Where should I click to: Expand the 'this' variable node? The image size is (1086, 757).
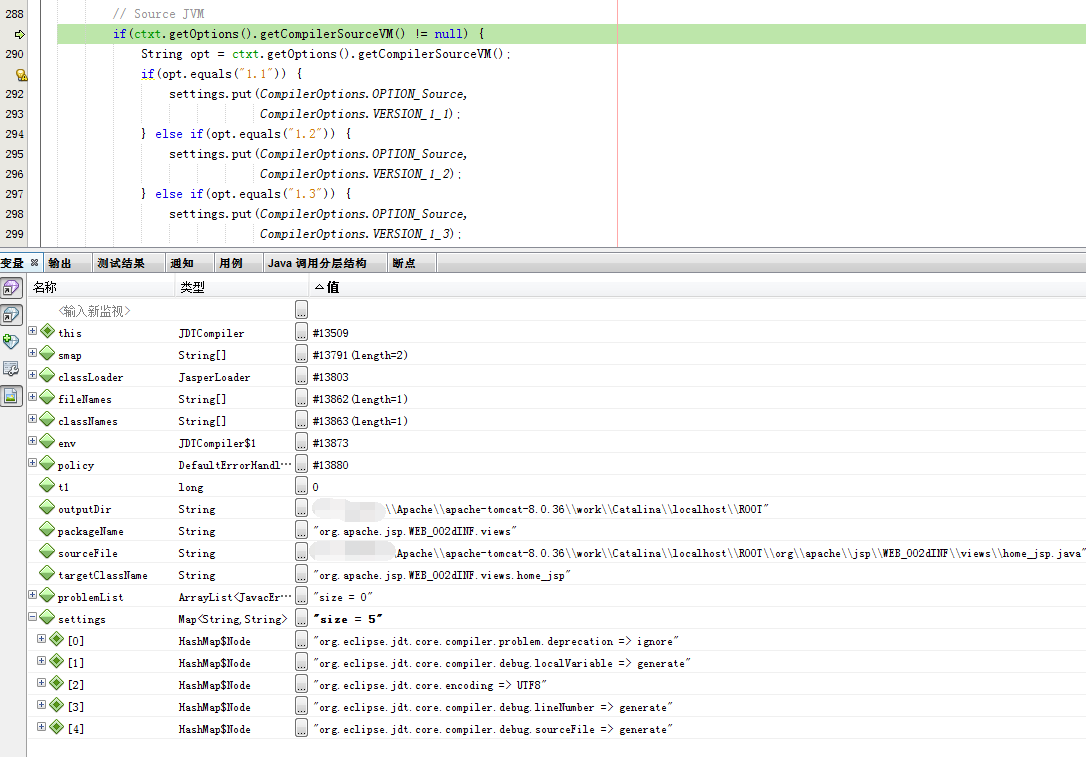coord(33,330)
